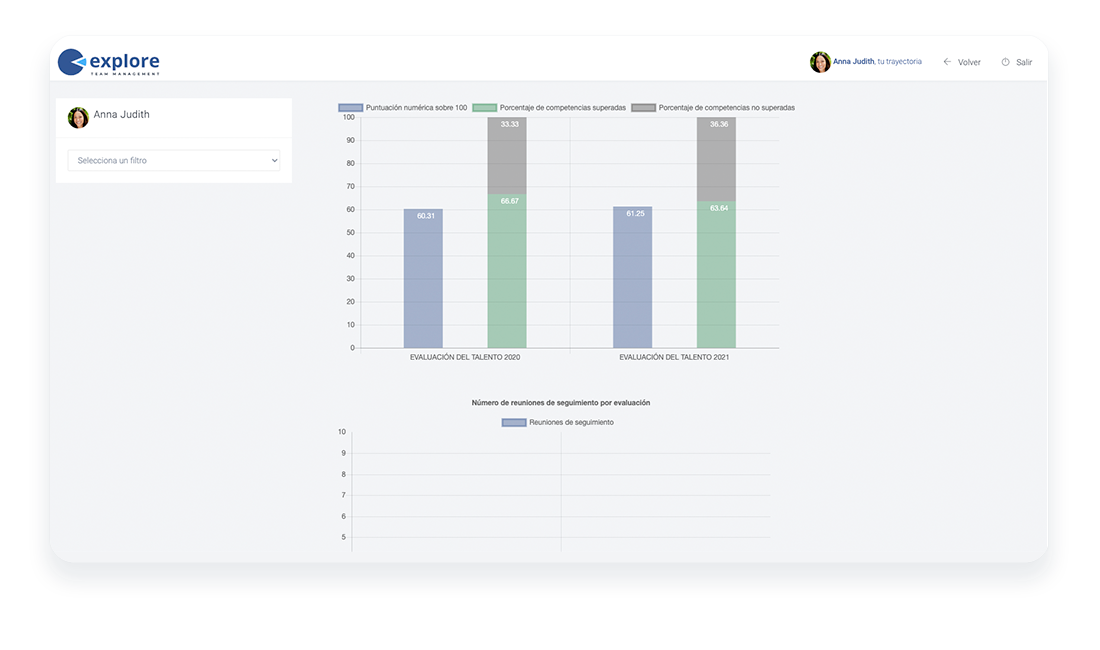Click the gray 33.33 bar segment
This screenshot has width=1100, height=650.
[x=507, y=156]
